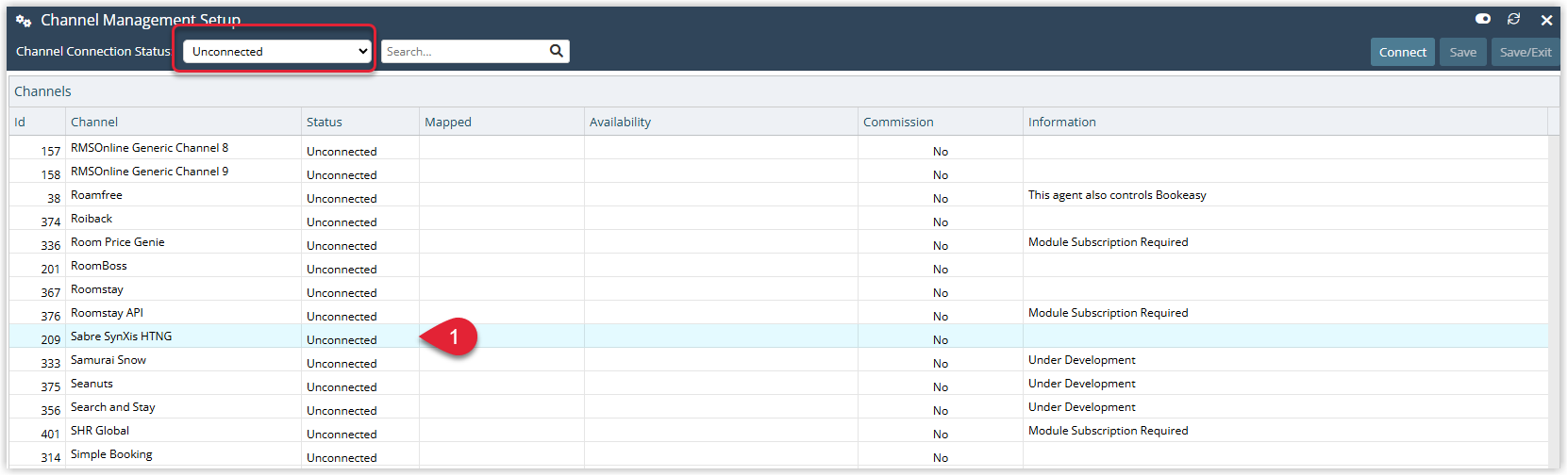1568x476 pixels.
Task: Select the Simple Booking channel
Action: point(778,454)
